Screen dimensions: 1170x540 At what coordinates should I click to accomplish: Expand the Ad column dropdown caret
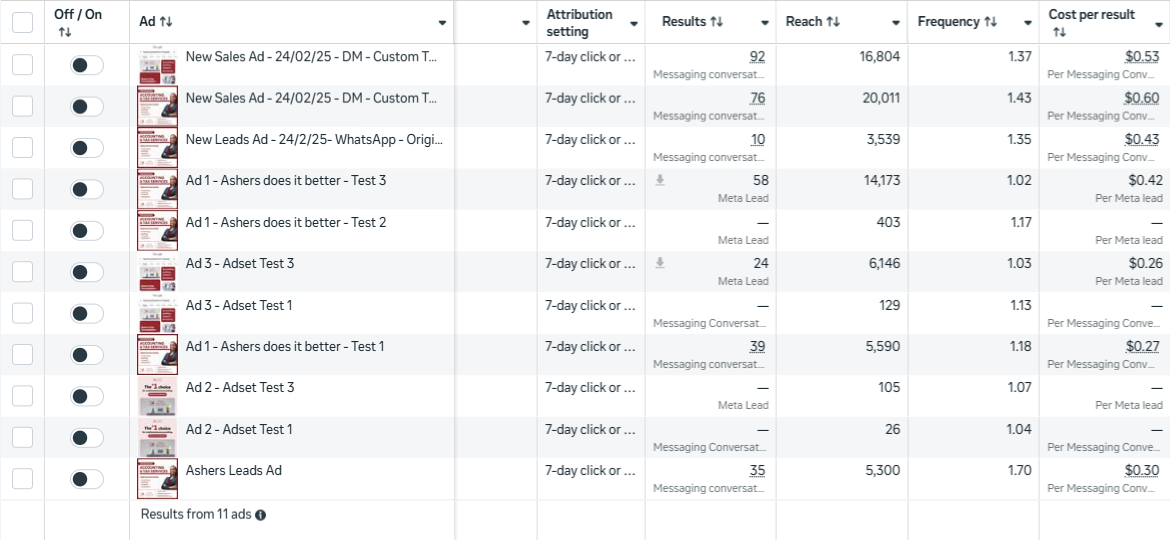tap(442, 23)
